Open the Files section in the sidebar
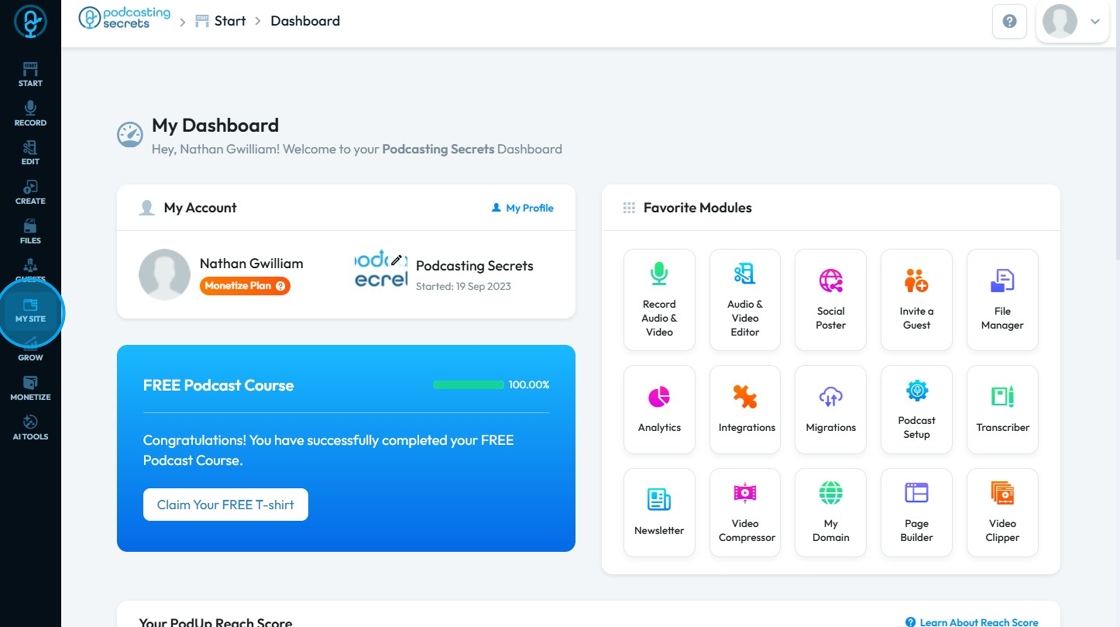Viewport: 1120px width, 627px height. pos(30,231)
